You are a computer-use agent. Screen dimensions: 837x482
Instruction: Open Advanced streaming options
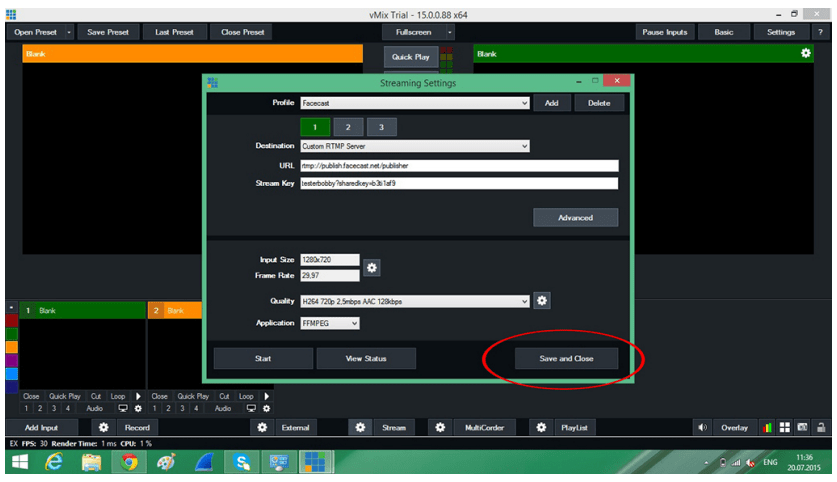coord(575,217)
